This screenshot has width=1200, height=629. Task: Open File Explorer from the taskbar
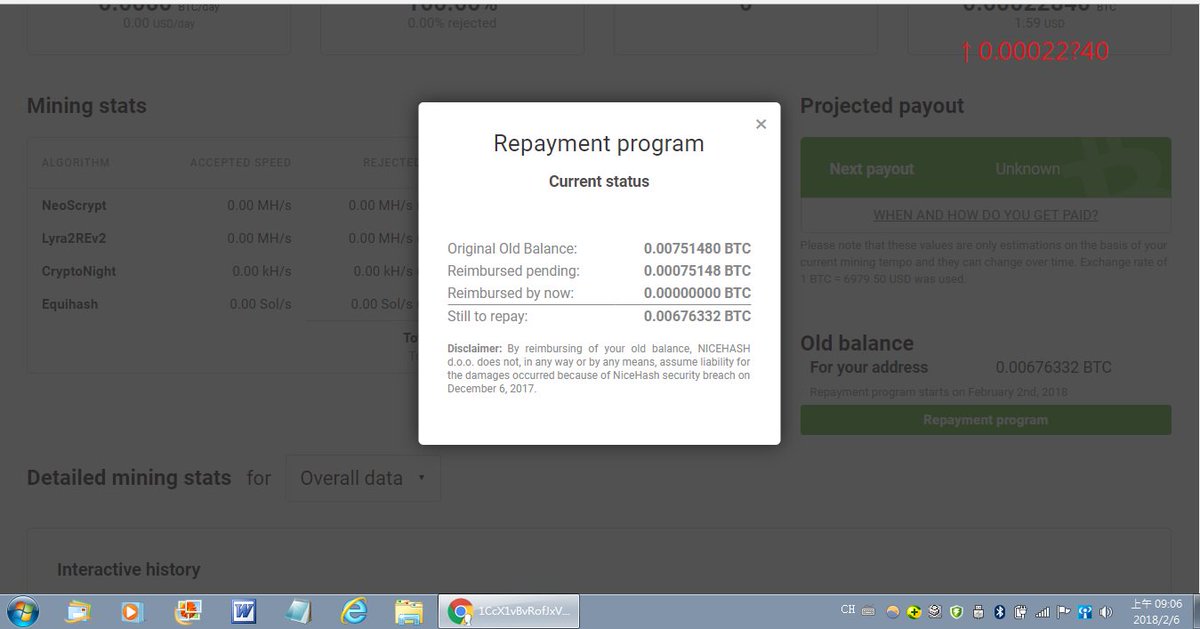pos(408,611)
